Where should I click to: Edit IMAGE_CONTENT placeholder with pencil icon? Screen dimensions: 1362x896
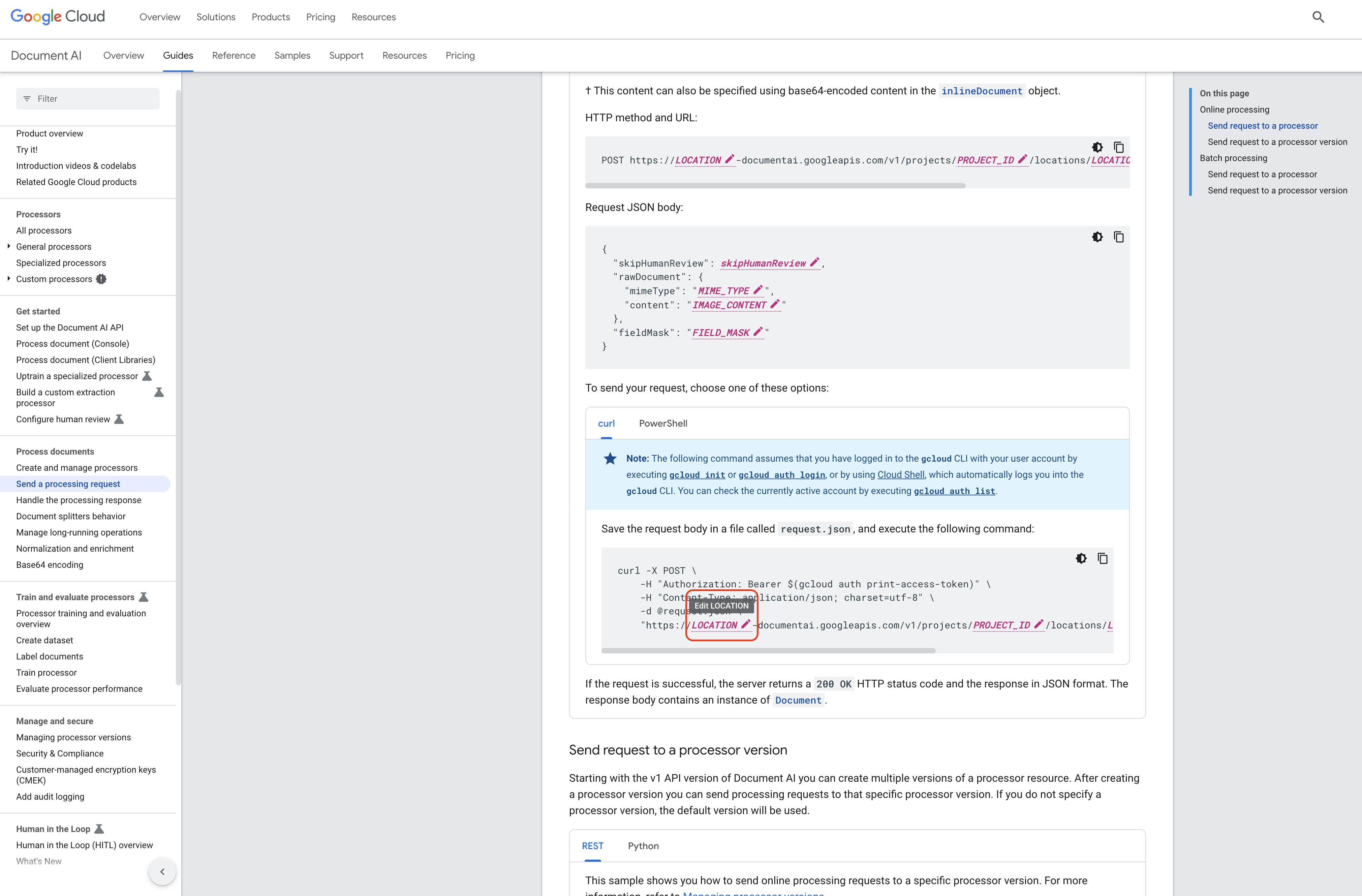775,304
